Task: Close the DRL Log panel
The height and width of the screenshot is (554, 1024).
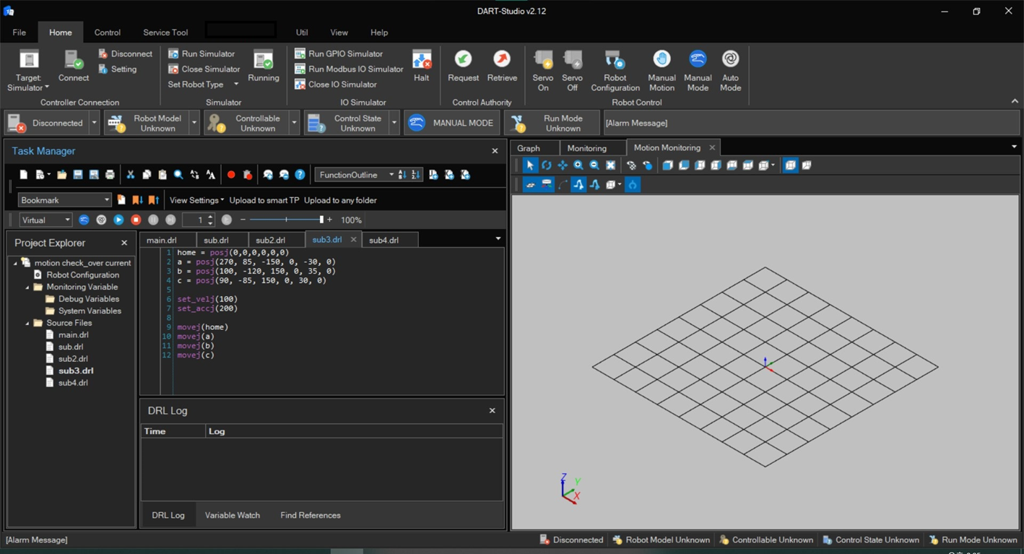Action: 492,410
